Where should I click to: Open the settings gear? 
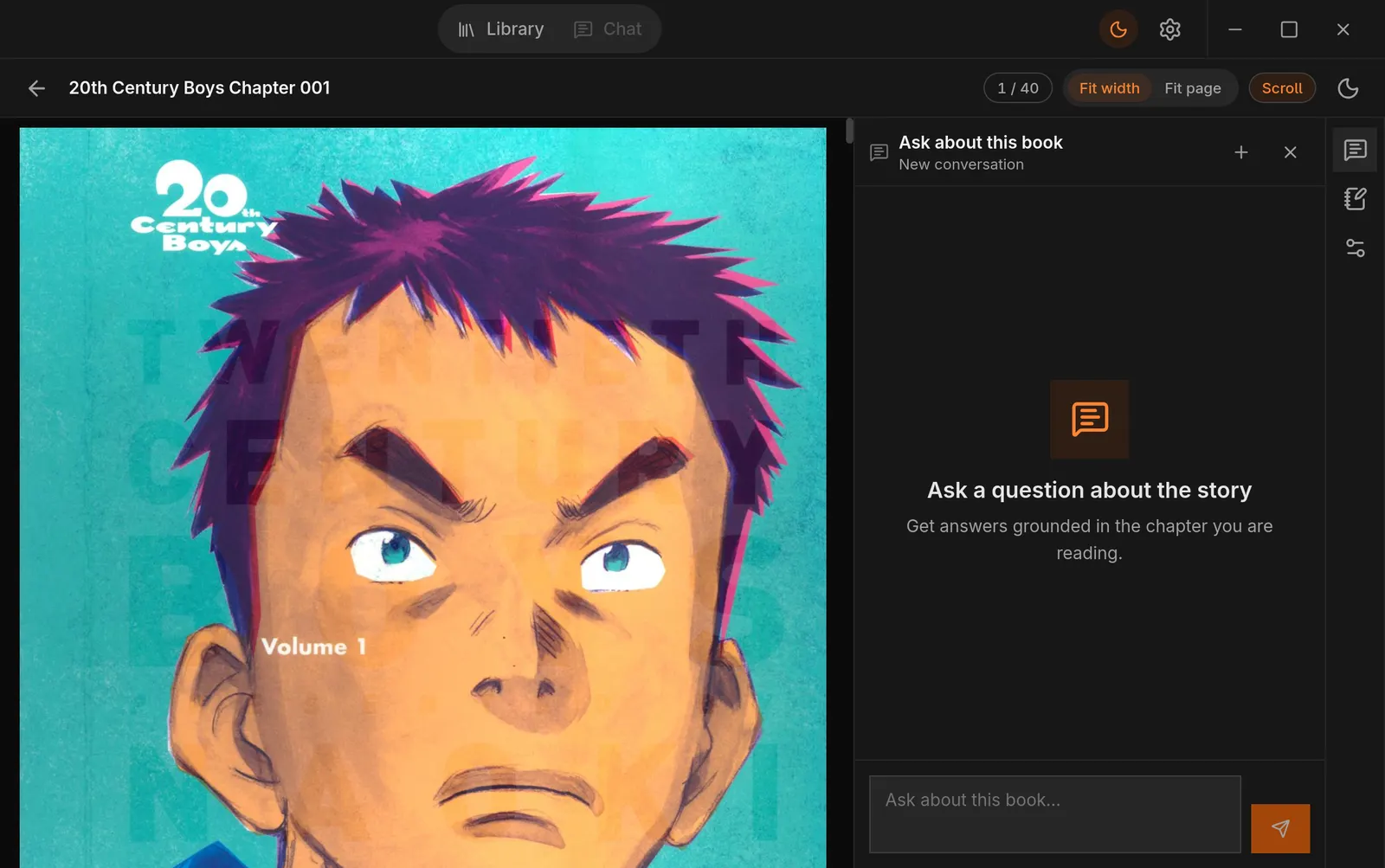pyautogui.click(x=1169, y=29)
